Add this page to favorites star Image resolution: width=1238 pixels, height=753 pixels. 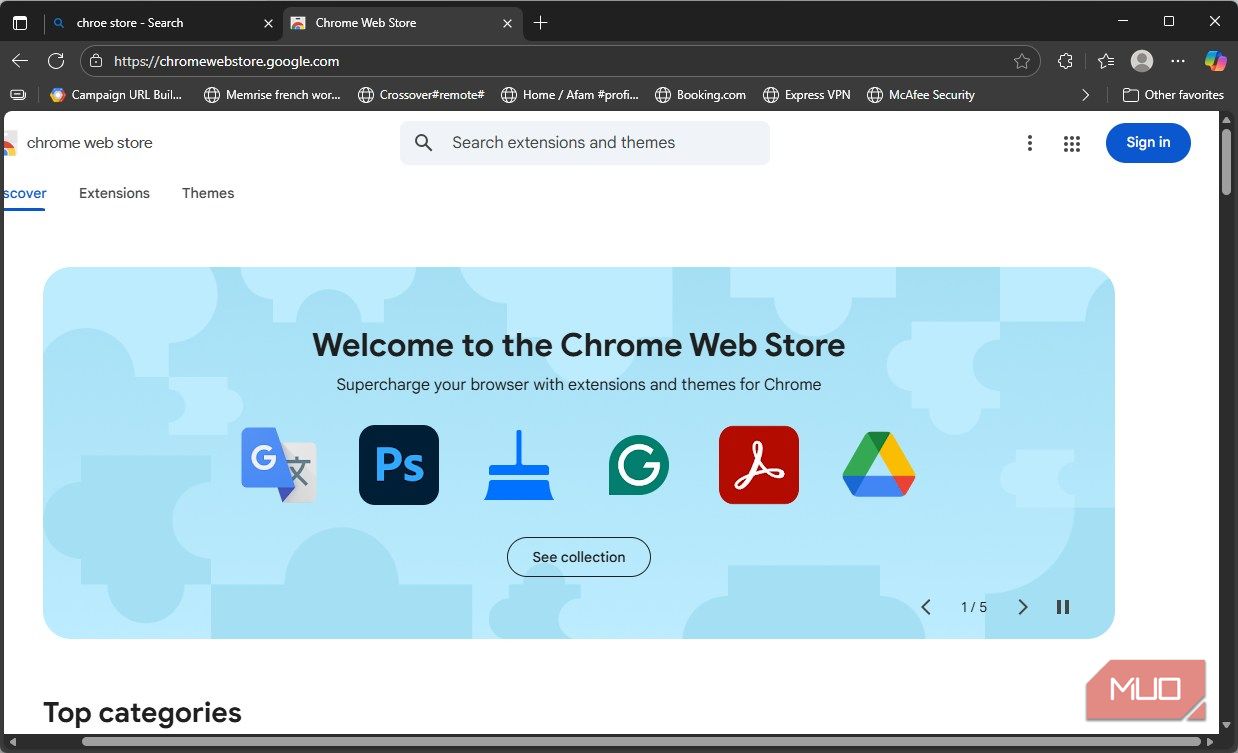click(1022, 61)
